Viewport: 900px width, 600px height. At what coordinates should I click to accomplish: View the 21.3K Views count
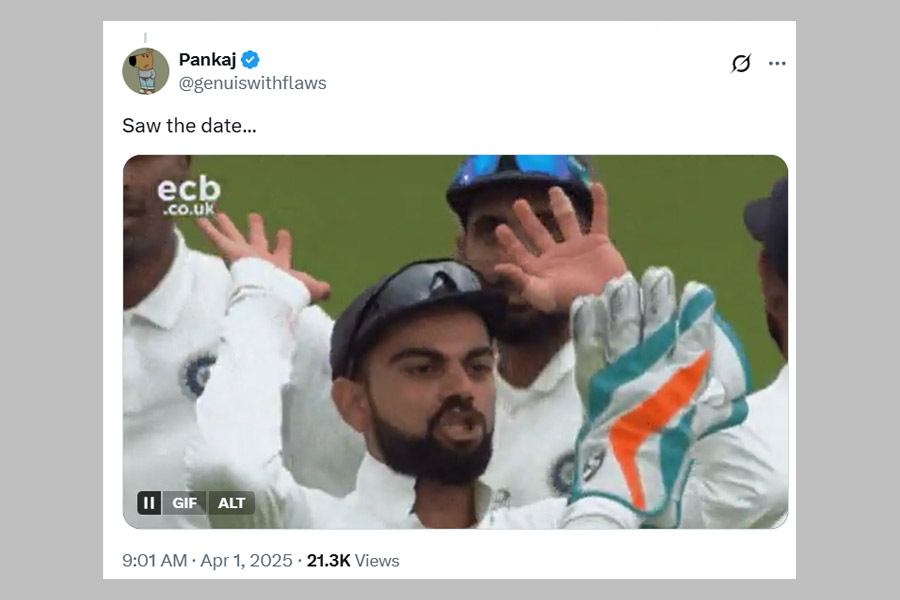(353, 561)
